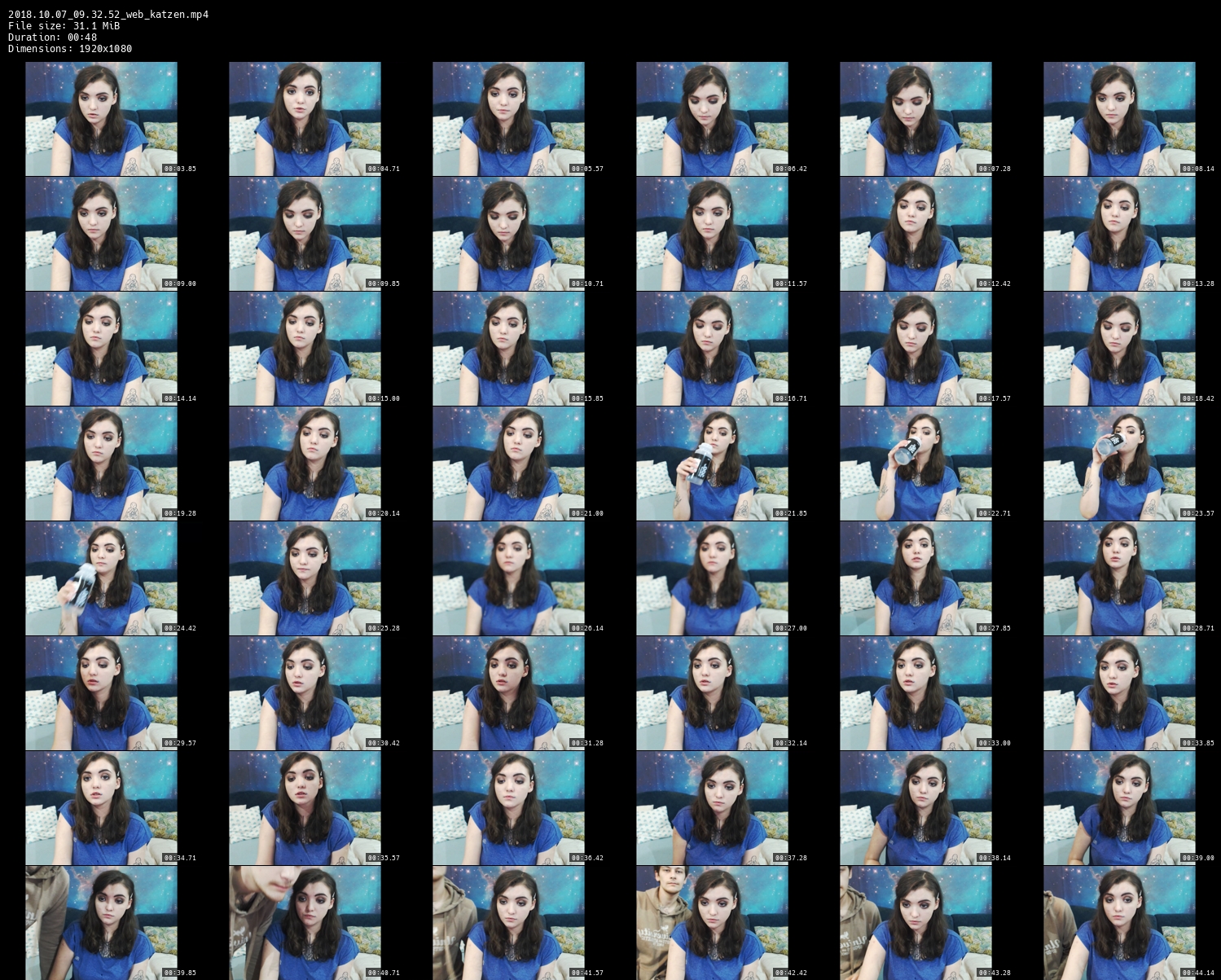Pick the frame timestamped 00:08.14
Screen dimensions: 1221x980
1119,119
